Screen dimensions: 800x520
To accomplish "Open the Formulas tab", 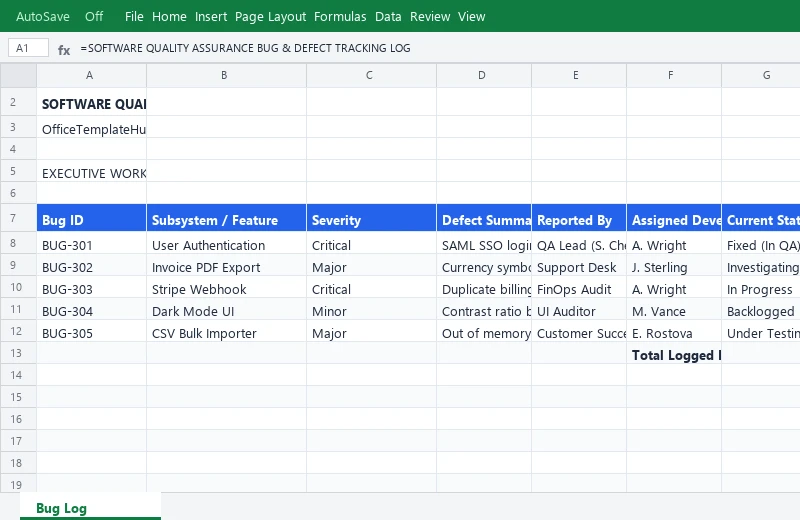I will click(340, 16).
